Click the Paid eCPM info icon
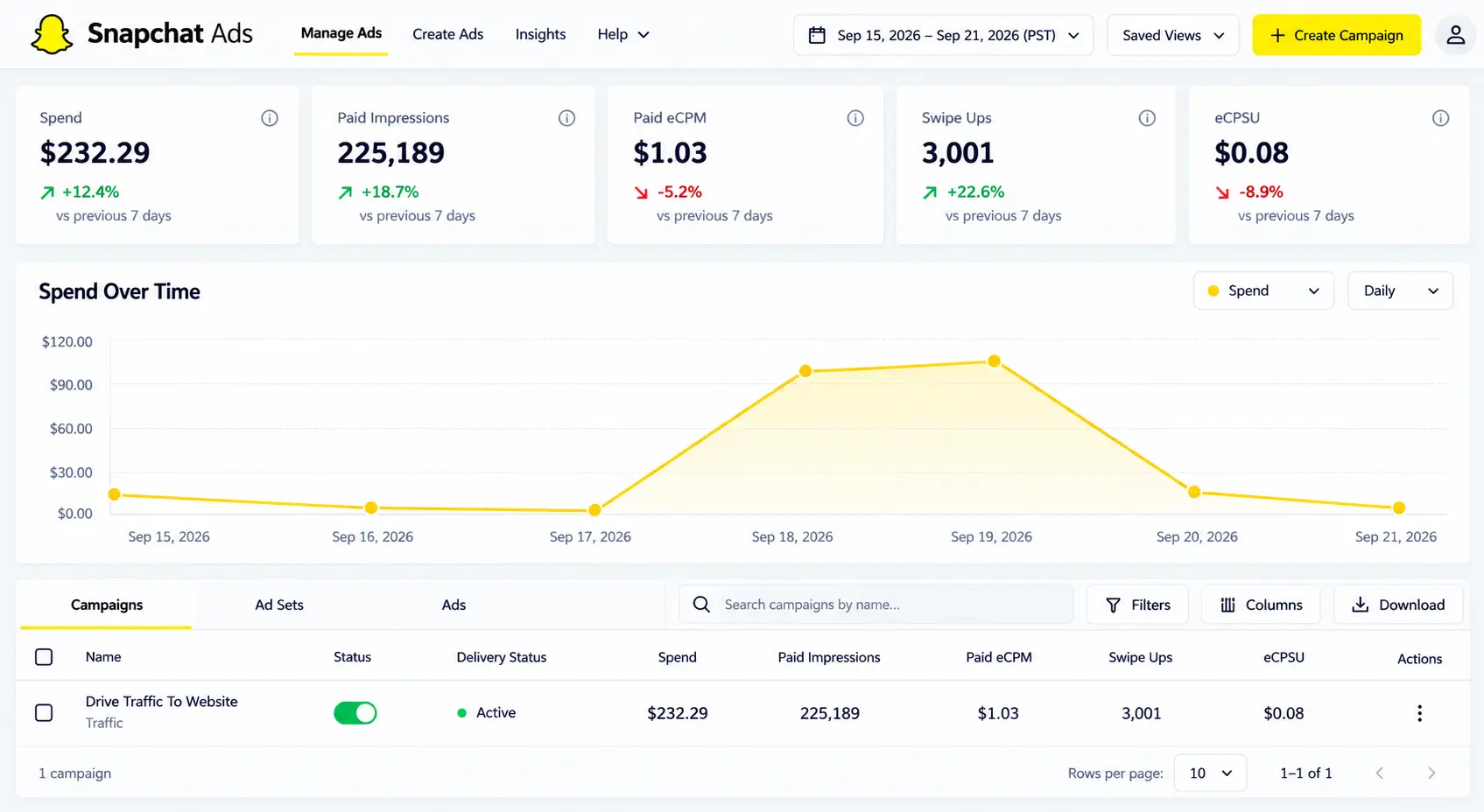This screenshot has width=1484, height=812. (x=855, y=118)
